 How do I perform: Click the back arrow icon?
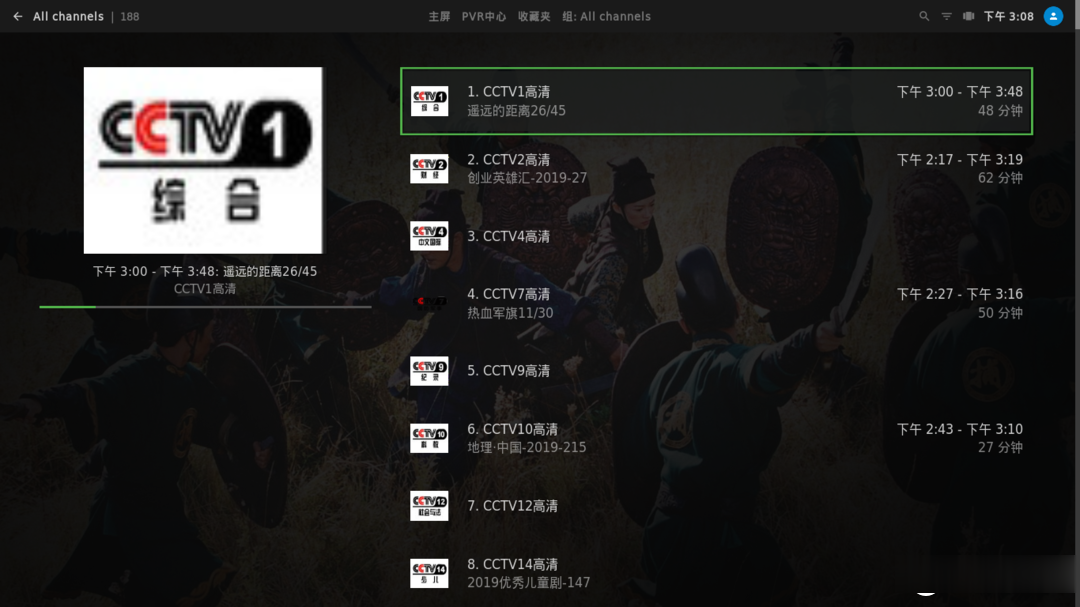click(18, 17)
